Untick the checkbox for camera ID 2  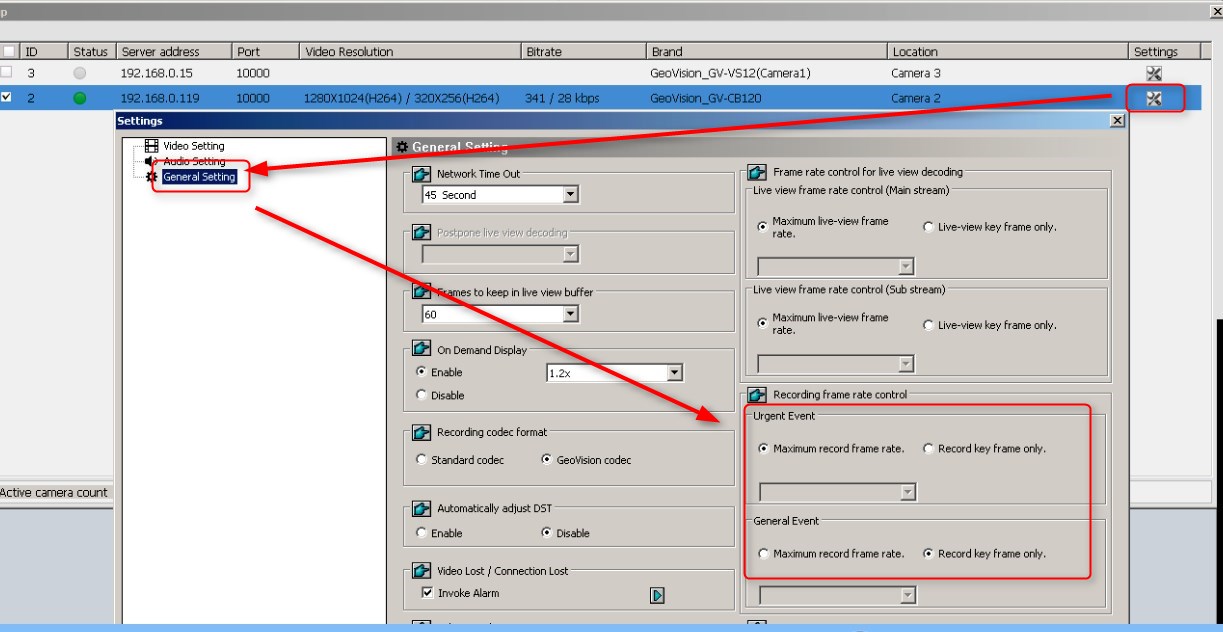(8, 98)
